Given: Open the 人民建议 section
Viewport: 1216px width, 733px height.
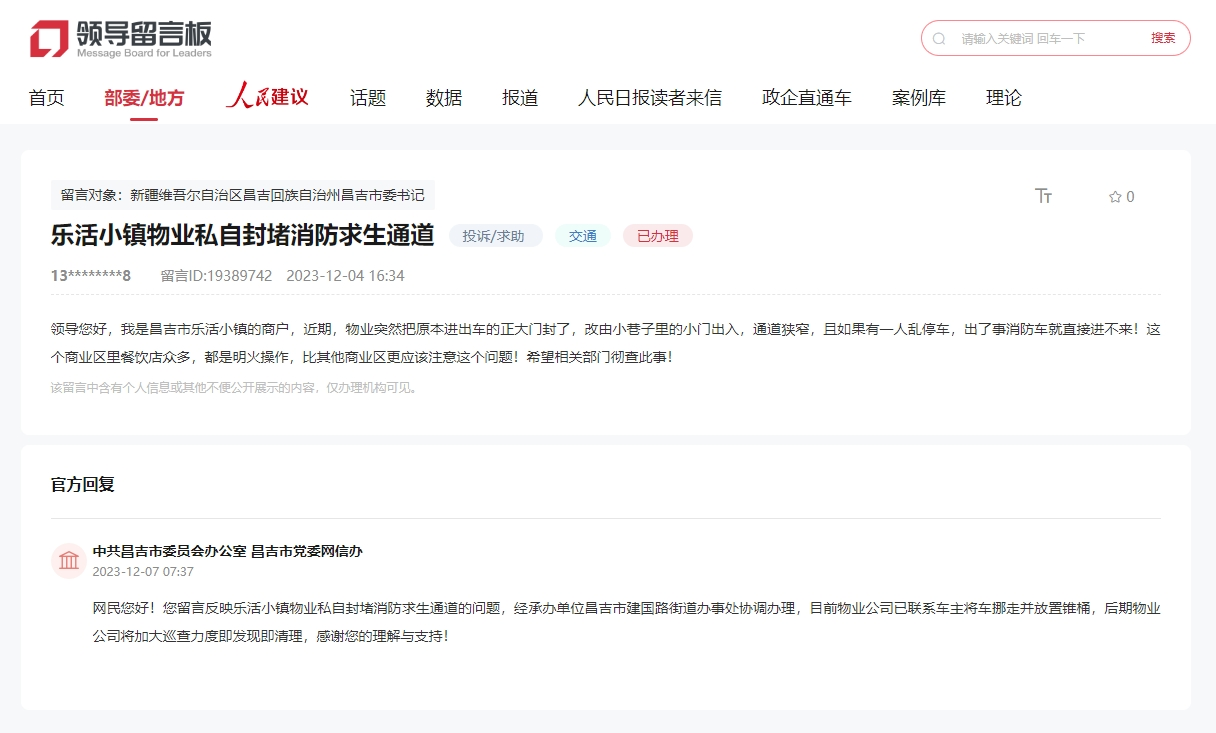Looking at the screenshot, I should [x=267, y=97].
